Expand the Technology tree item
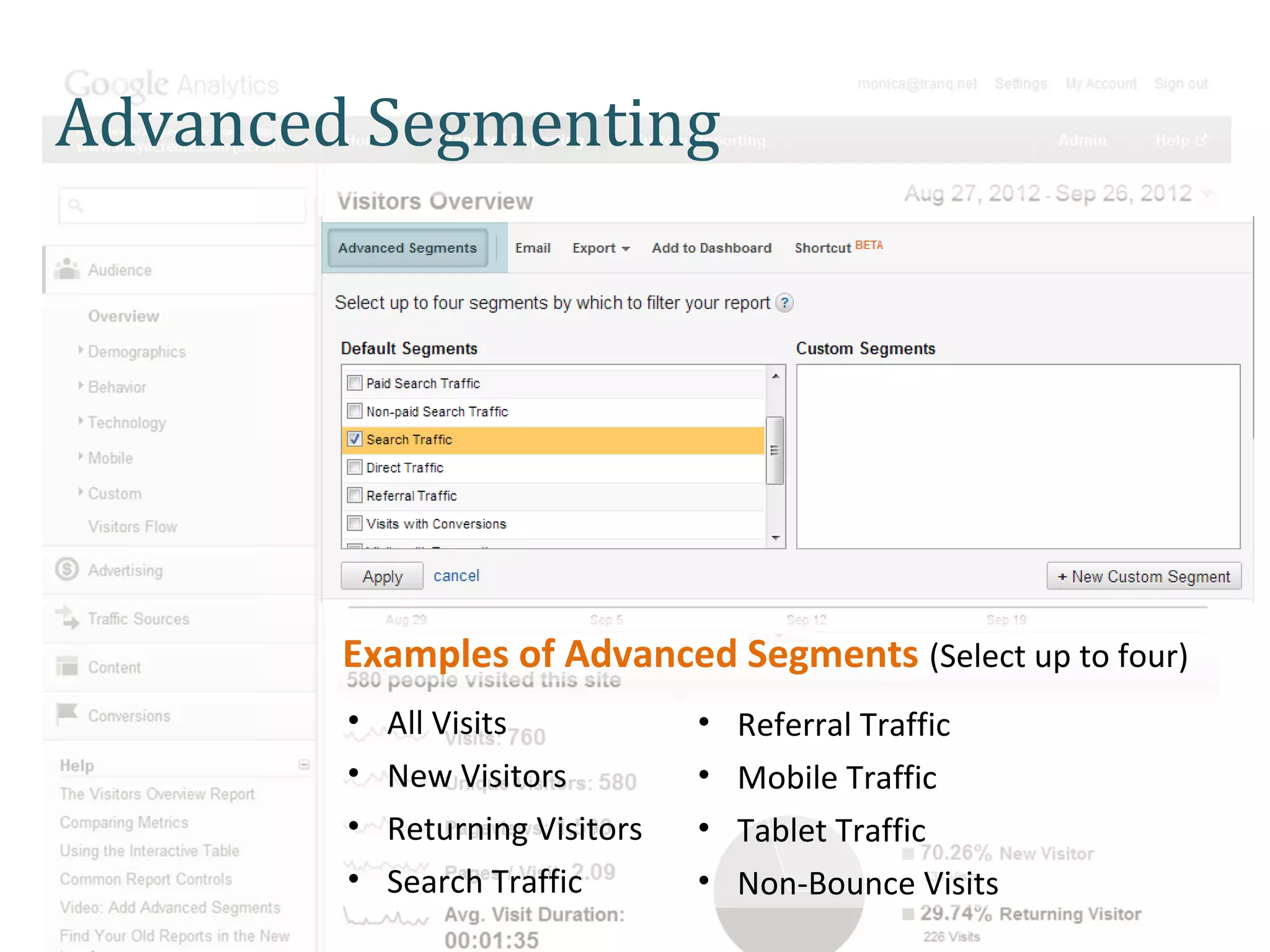 point(81,421)
